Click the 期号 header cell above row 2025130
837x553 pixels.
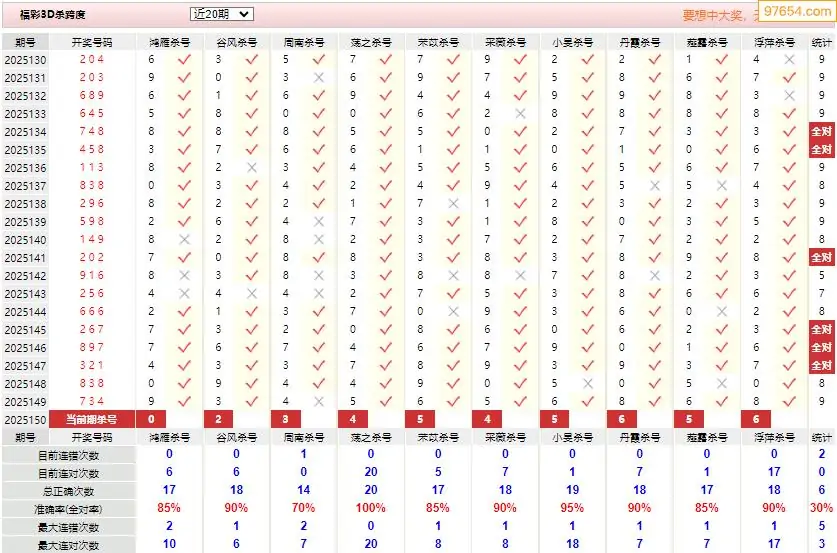[x=25, y=42]
